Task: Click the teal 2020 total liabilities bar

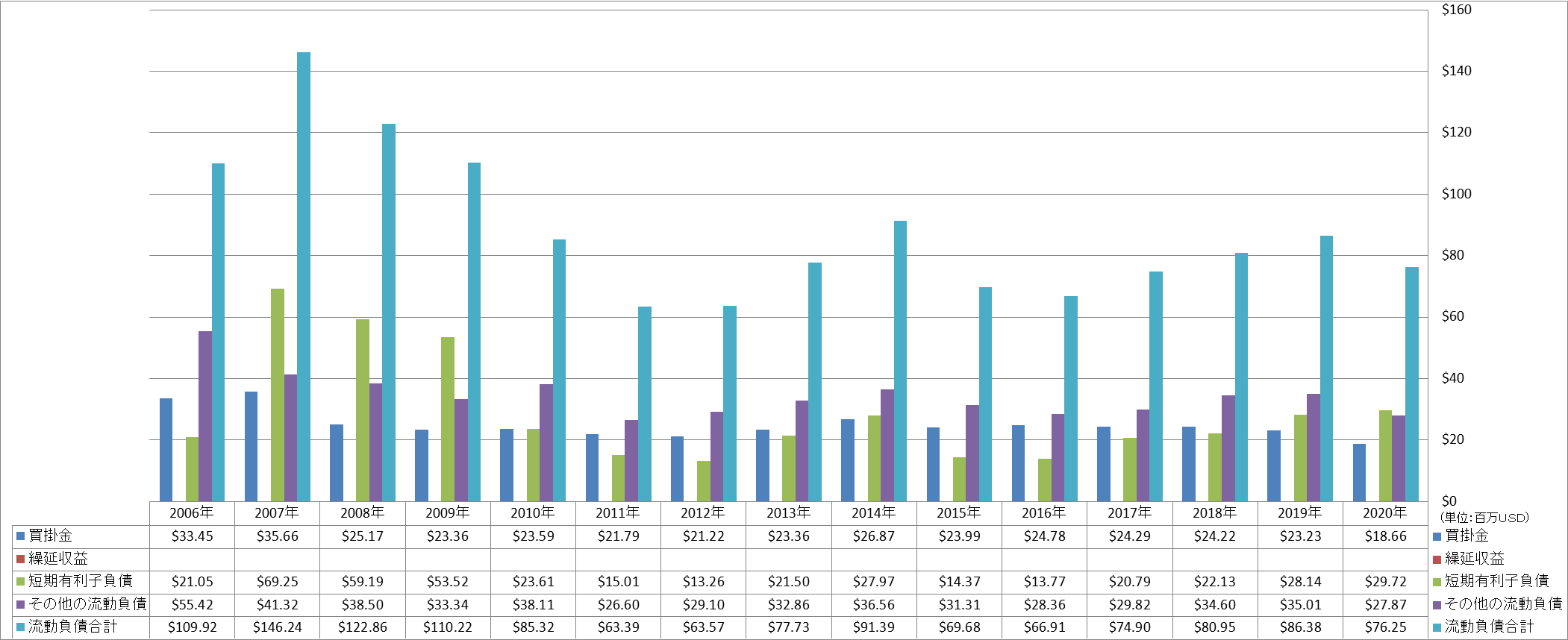Action: 1411,384
